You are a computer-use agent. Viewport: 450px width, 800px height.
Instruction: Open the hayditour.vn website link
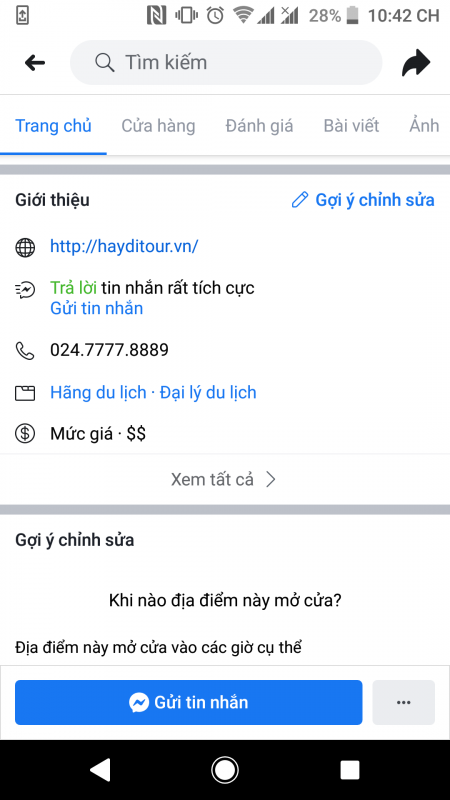(124, 246)
